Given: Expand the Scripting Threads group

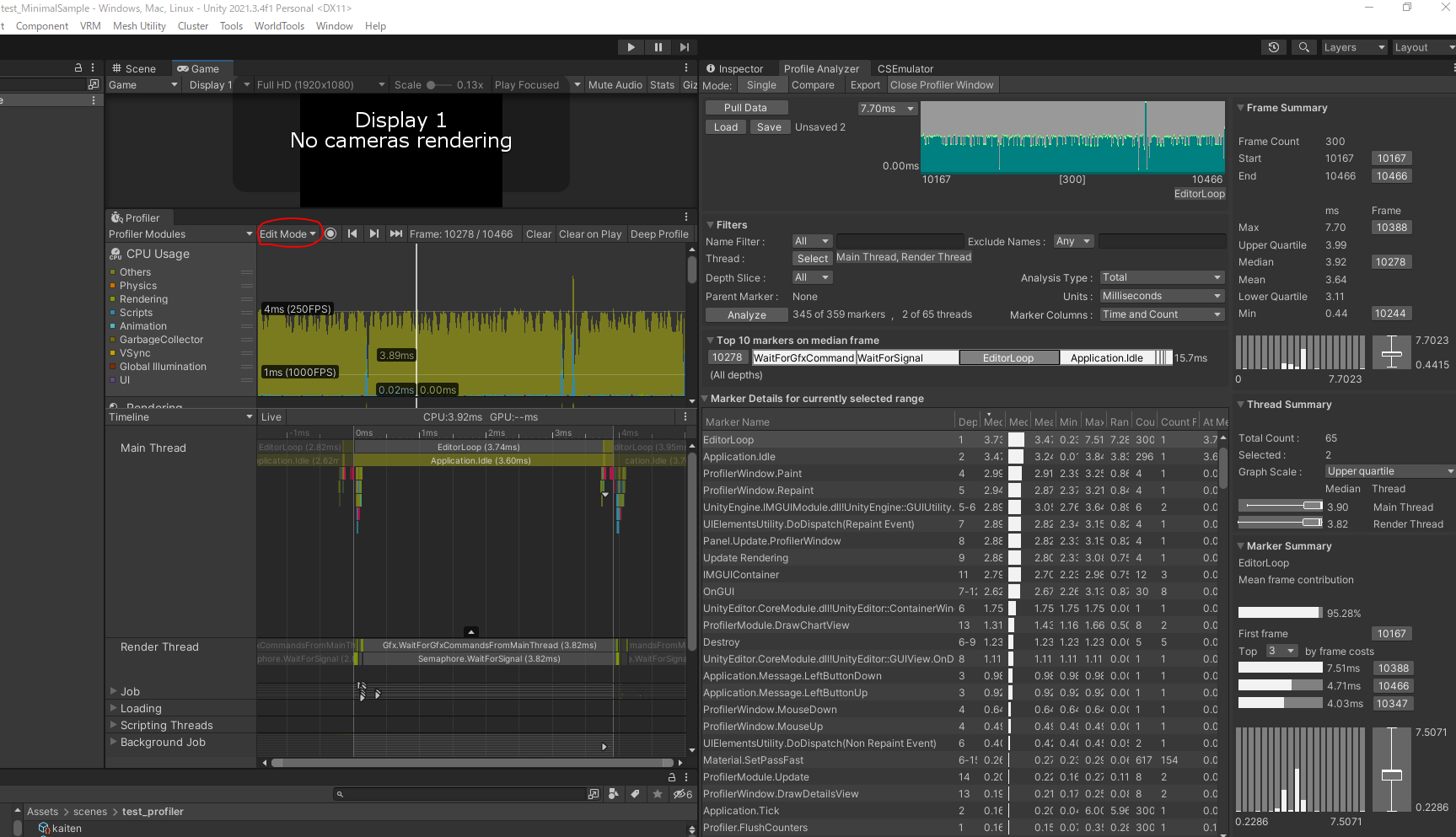Looking at the screenshot, I should (114, 725).
